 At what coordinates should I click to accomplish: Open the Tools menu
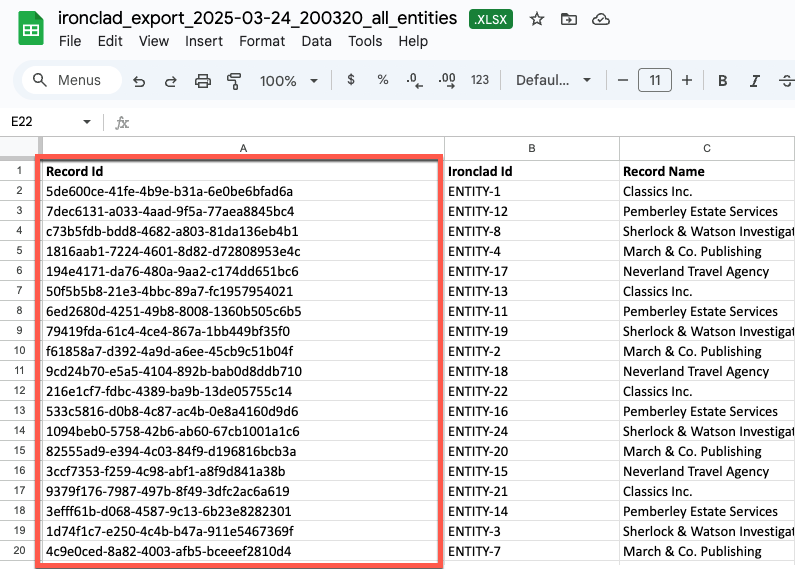click(365, 41)
